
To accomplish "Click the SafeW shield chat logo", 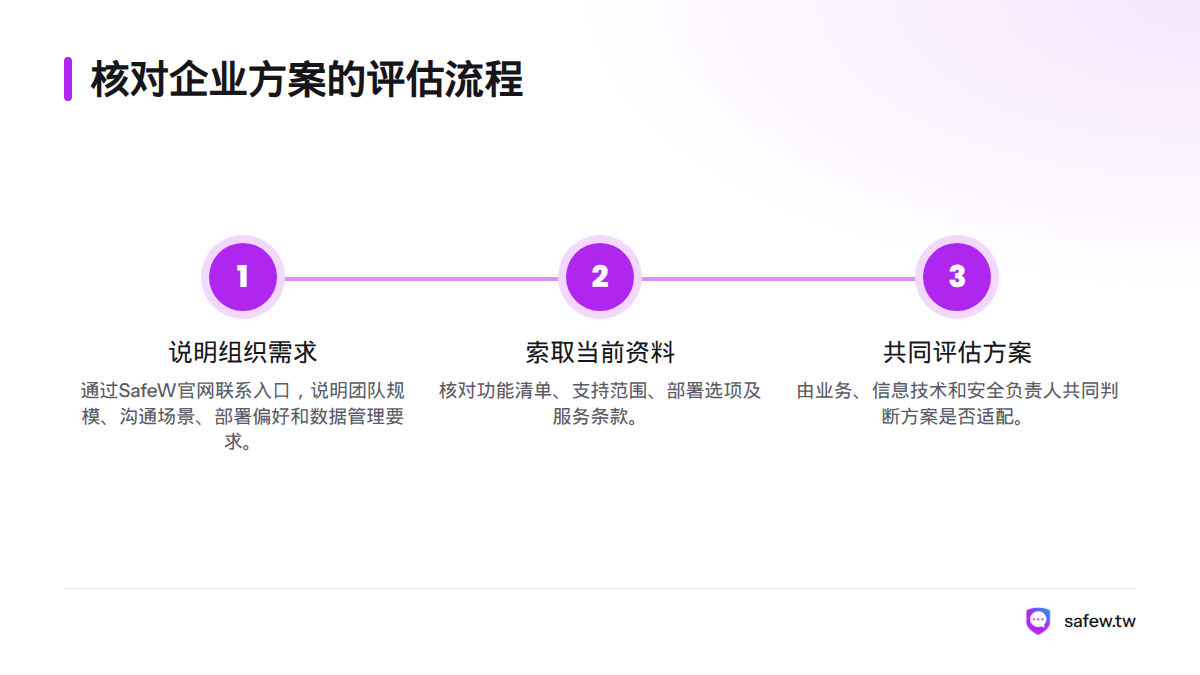I will click(1039, 621).
